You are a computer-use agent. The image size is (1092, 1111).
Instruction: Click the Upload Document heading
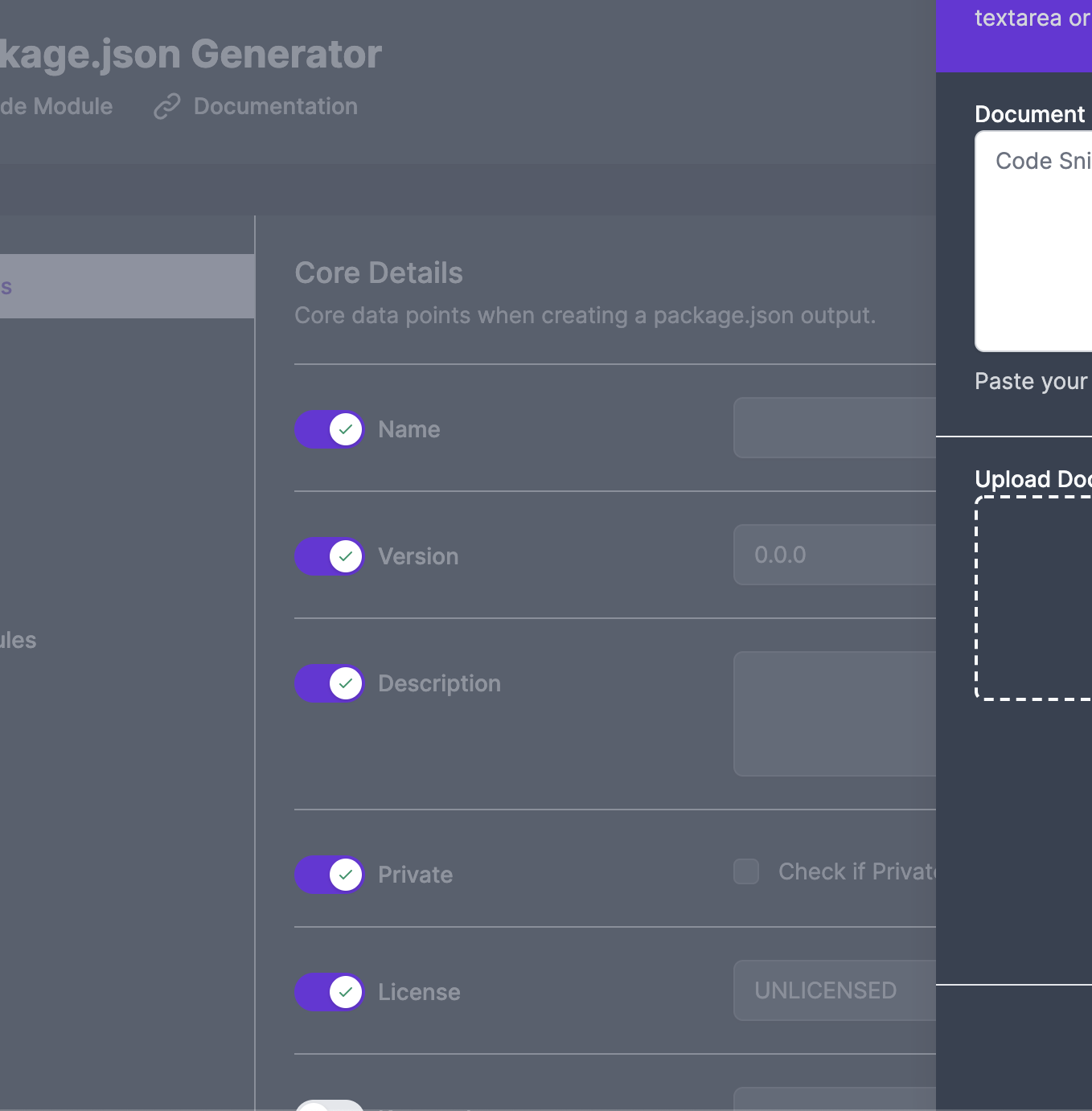(x=1033, y=479)
